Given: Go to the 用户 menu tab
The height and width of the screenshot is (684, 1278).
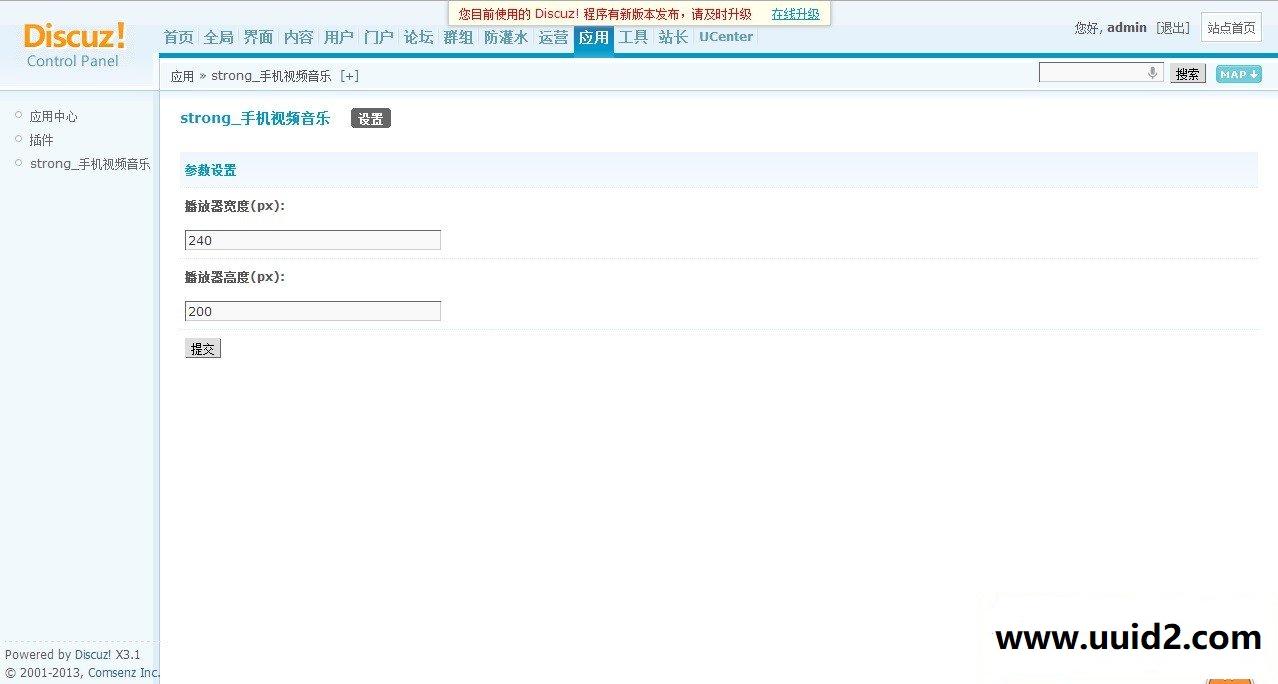Looking at the screenshot, I should point(339,37).
